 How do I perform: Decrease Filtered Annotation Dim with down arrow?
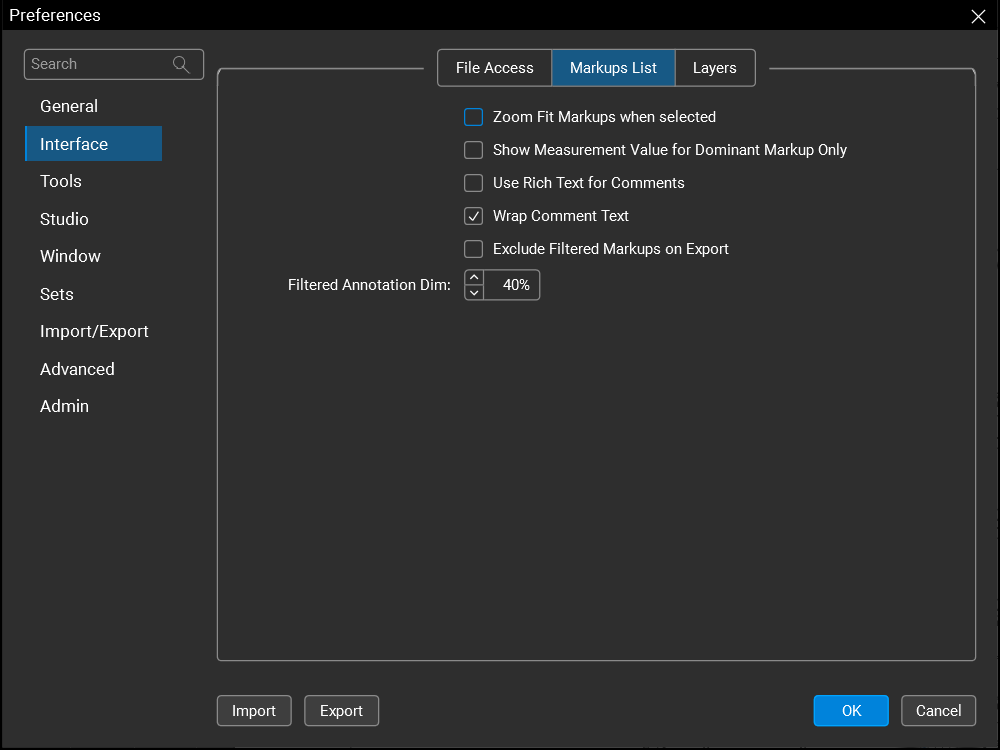pyautogui.click(x=474, y=292)
